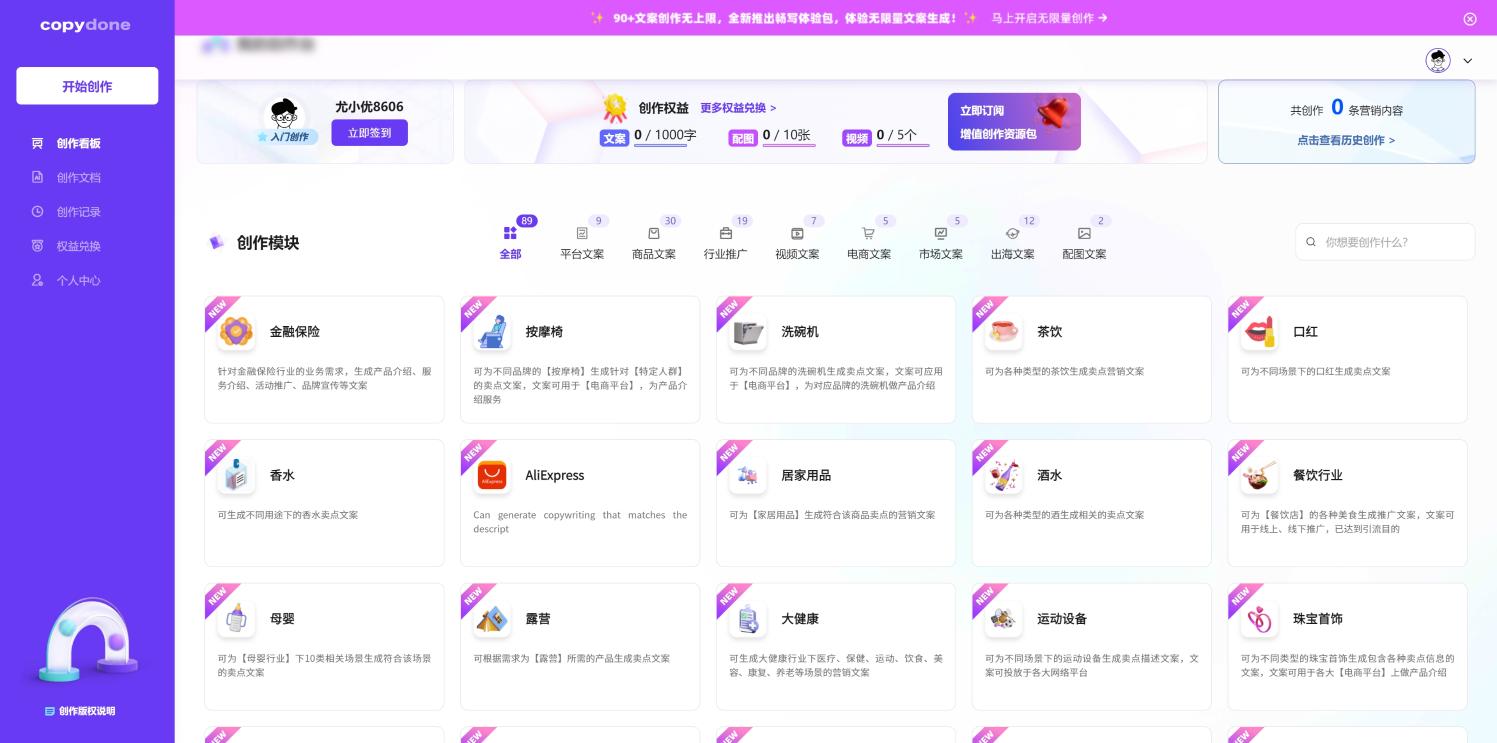Open 权益兑换 in sidebar

tap(66, 246)
